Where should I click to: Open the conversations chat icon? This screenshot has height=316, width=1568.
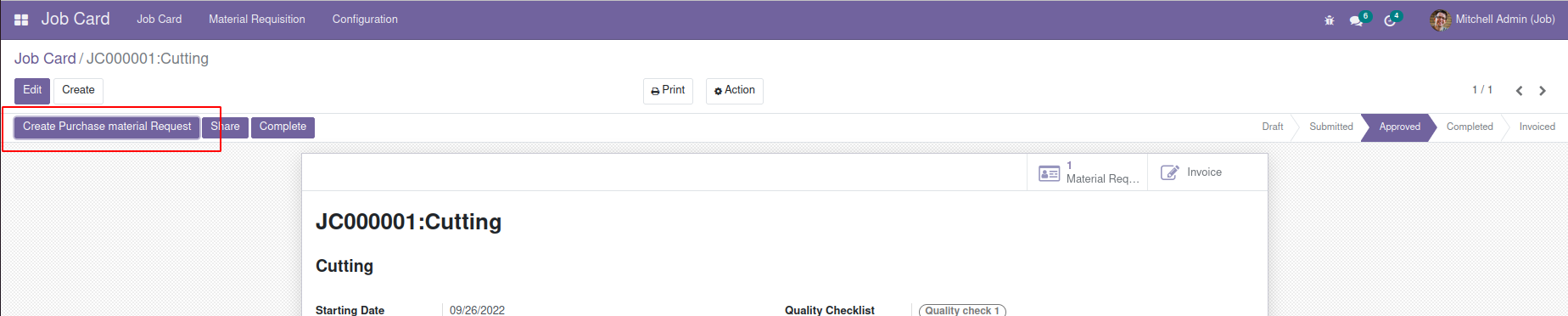point(1357,20)
